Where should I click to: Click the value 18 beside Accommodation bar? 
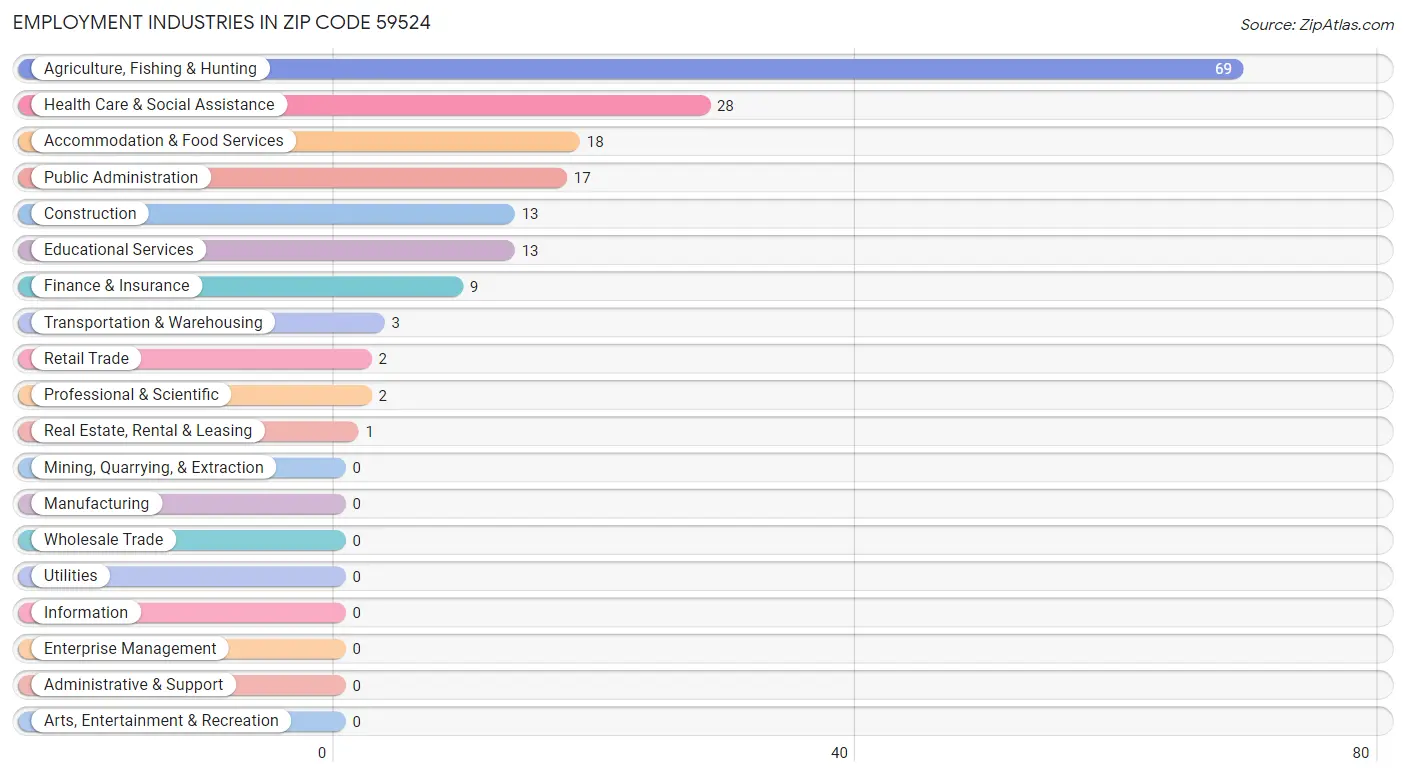[595, 142]
